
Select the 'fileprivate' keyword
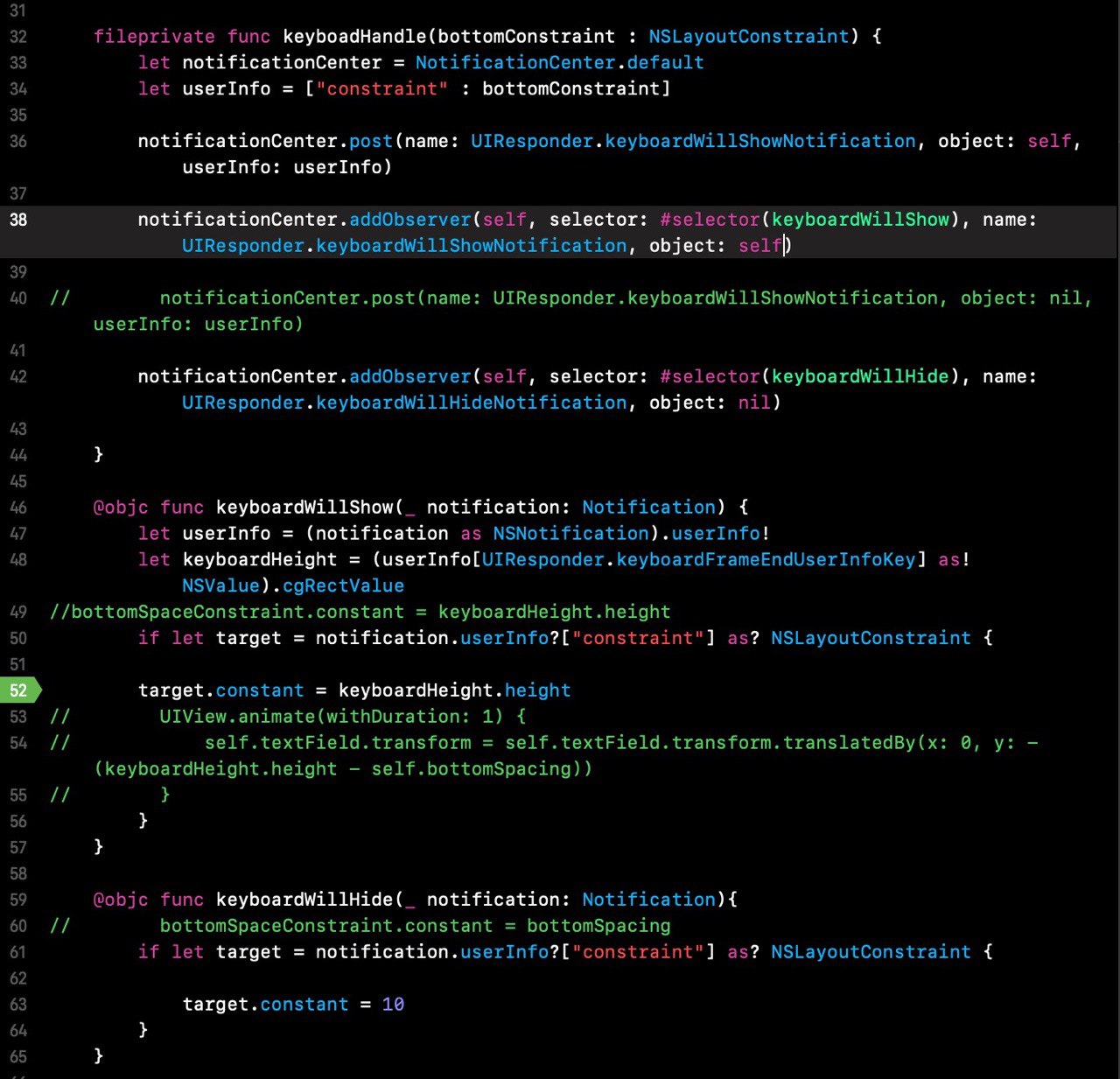[x=154, y=37]
